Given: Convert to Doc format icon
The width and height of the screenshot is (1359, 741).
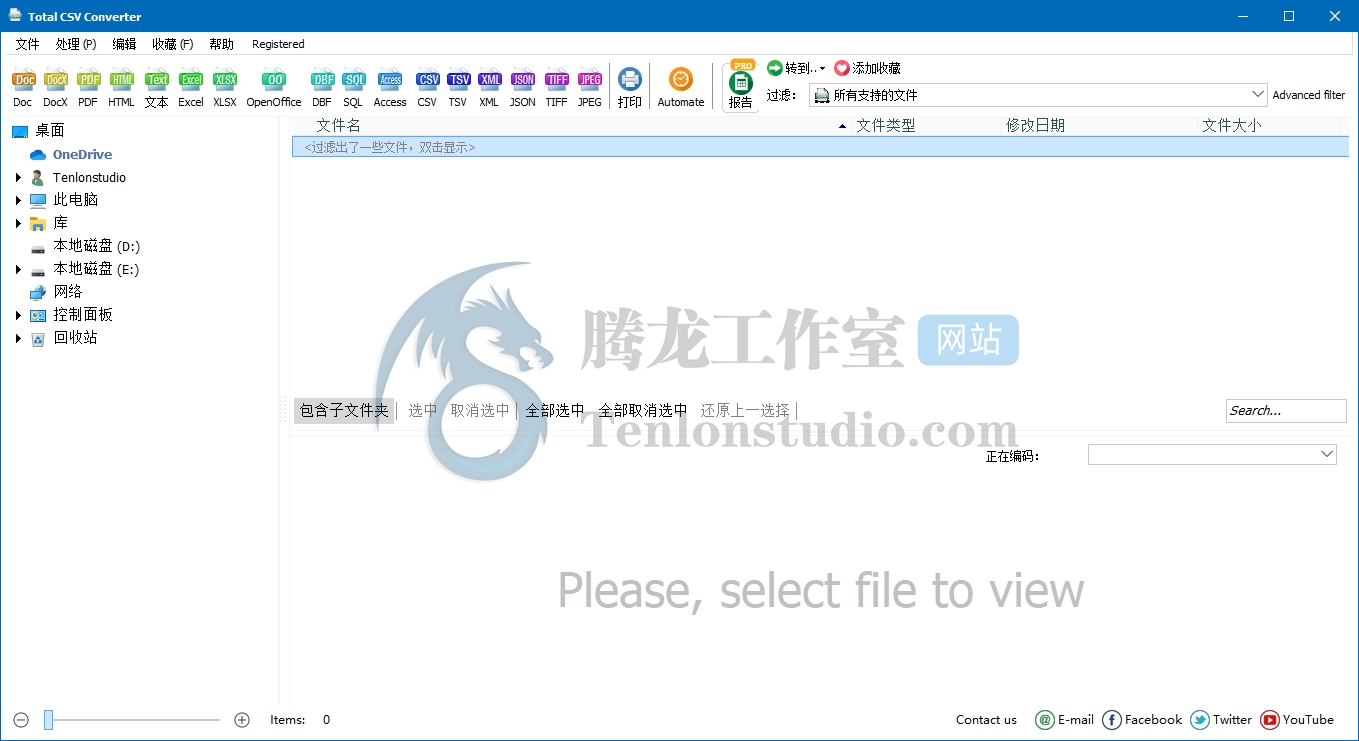Looking at the screenshot, I should click(x=23, y=88).
